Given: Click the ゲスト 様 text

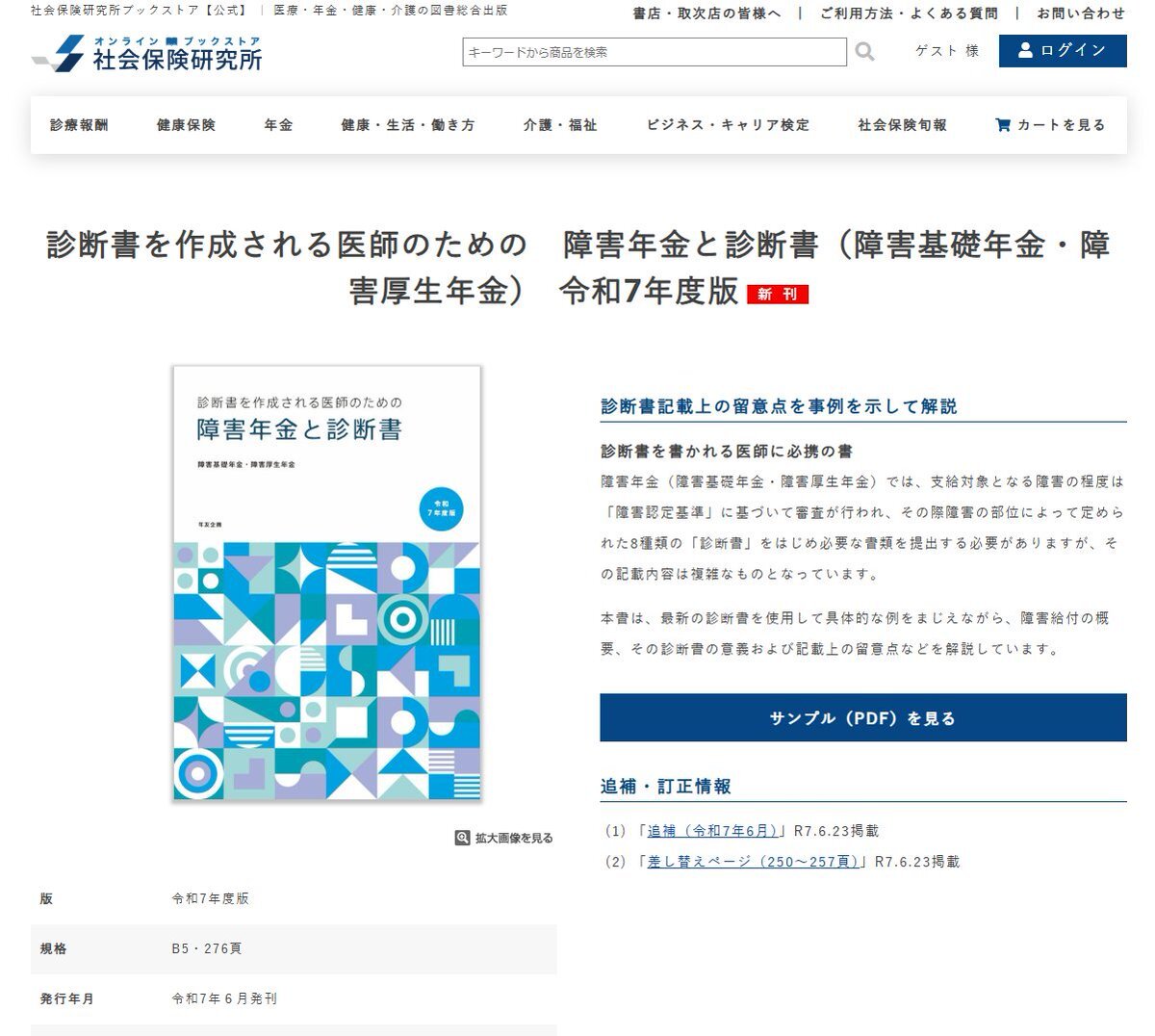Looking at the screenshot, I should pos(947,51).
